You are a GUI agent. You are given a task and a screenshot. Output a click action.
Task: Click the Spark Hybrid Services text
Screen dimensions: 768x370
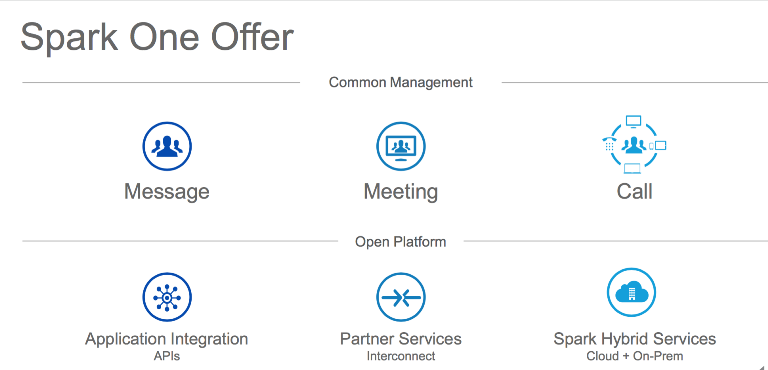click(635, 339)
